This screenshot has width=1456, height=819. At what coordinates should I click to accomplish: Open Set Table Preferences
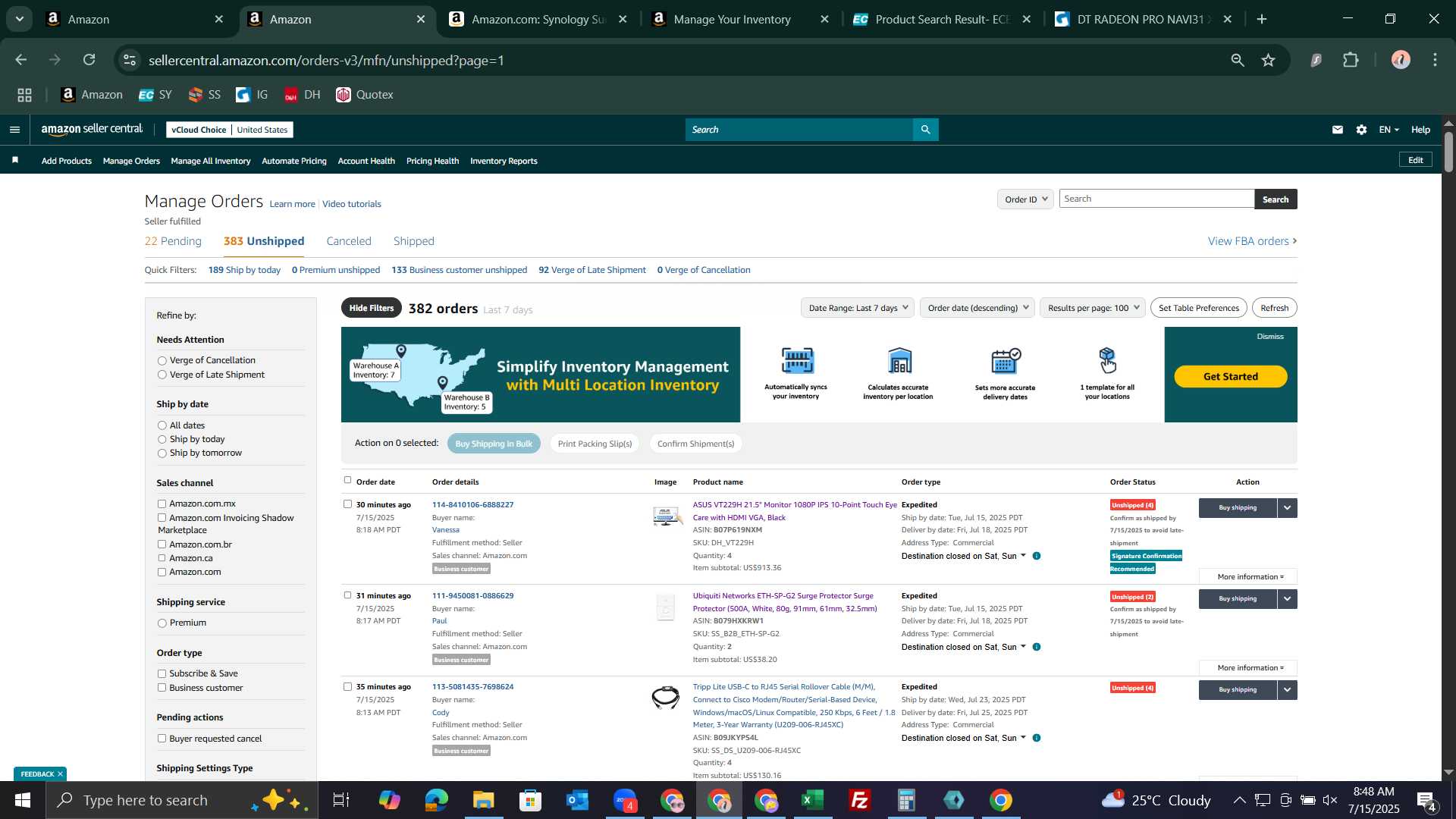tap(1199, 308)
